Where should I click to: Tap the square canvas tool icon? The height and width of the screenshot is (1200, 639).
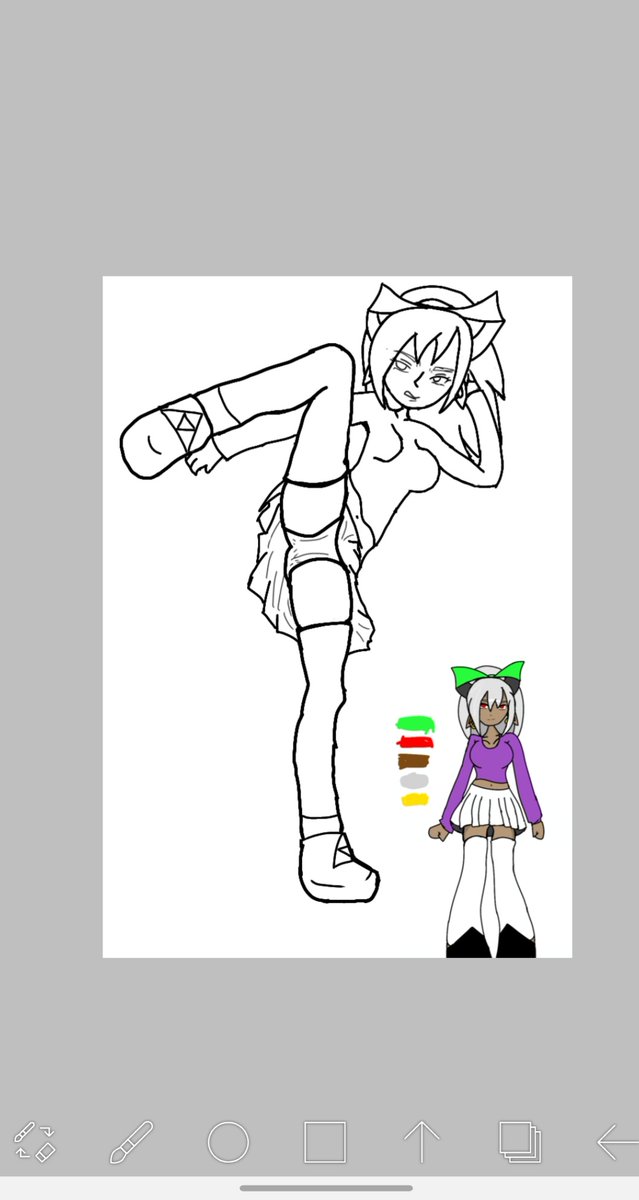pos(325,1142)
